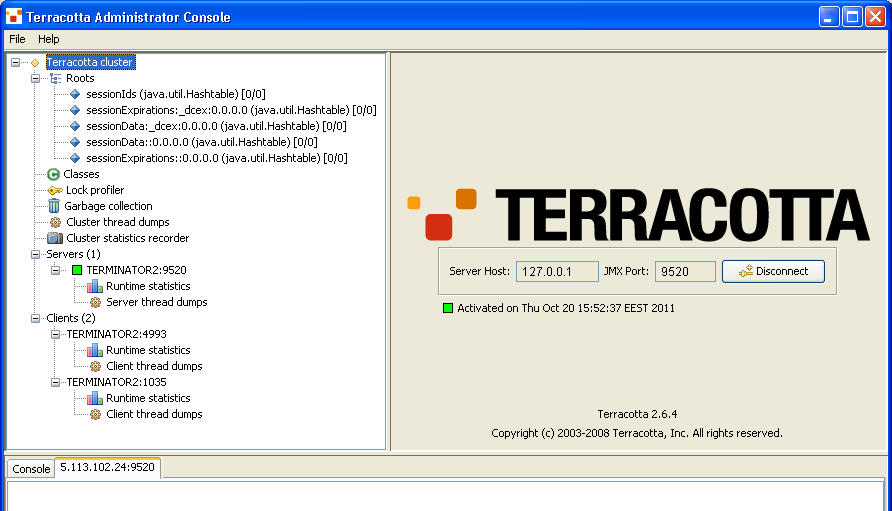Select the TERMINATOR2:1035 client label
The height and width of the screenshot is (511, 892).
pyautogui.click(x=117, y=382)
